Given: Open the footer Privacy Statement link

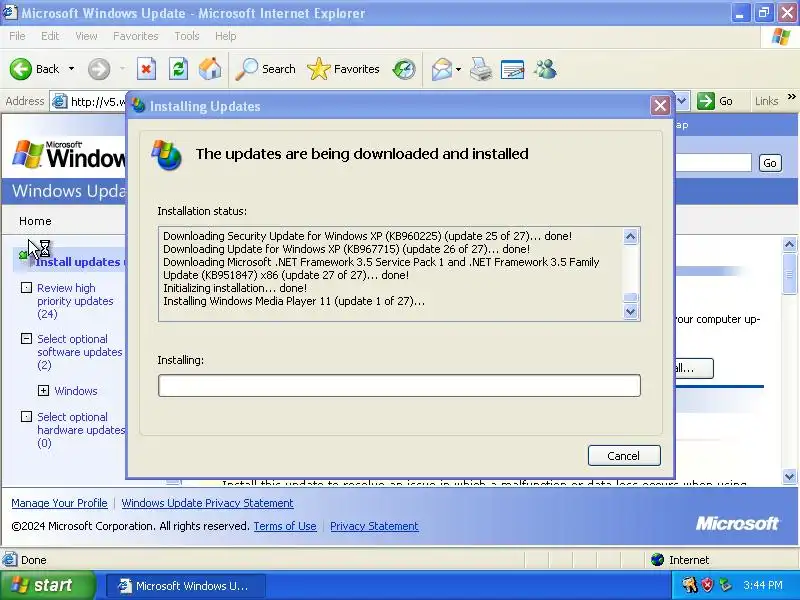Looking at the screenshot, I should (374, 526).
